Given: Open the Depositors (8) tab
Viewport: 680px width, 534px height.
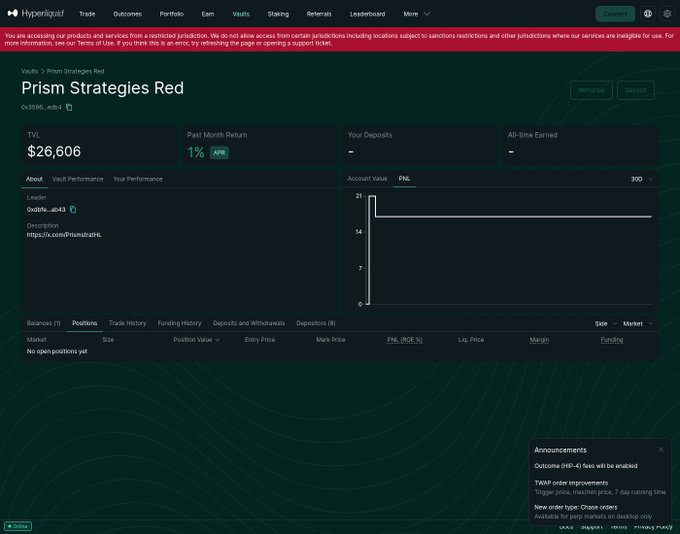Looking at the screenshot, I should tap(316, 323).
